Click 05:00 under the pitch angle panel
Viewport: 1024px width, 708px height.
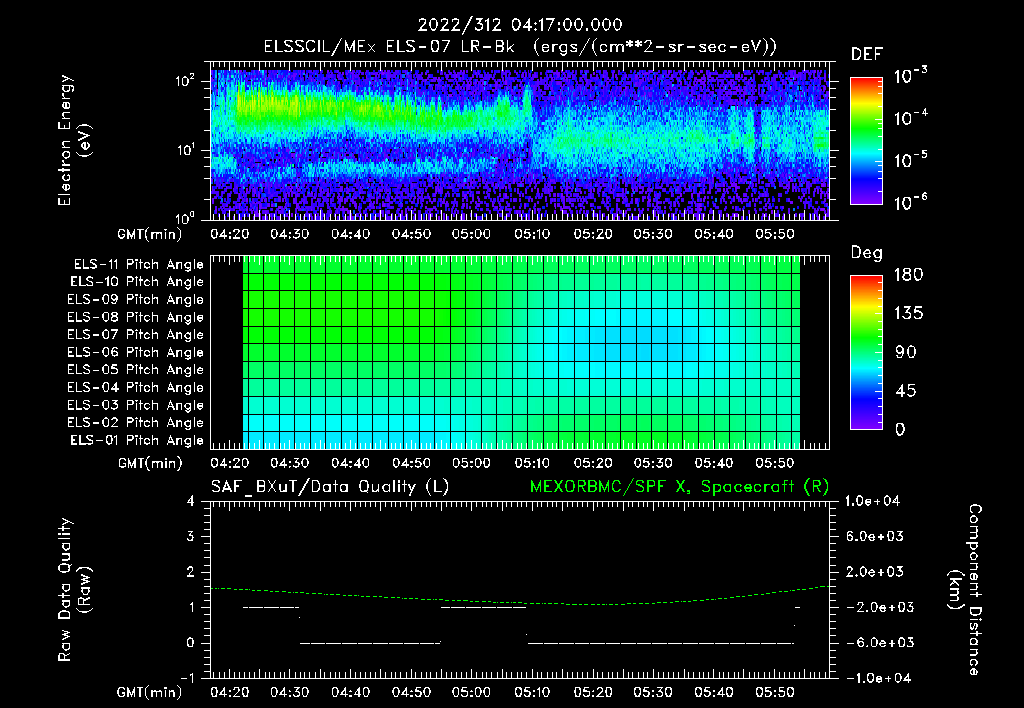coord(471,463)
